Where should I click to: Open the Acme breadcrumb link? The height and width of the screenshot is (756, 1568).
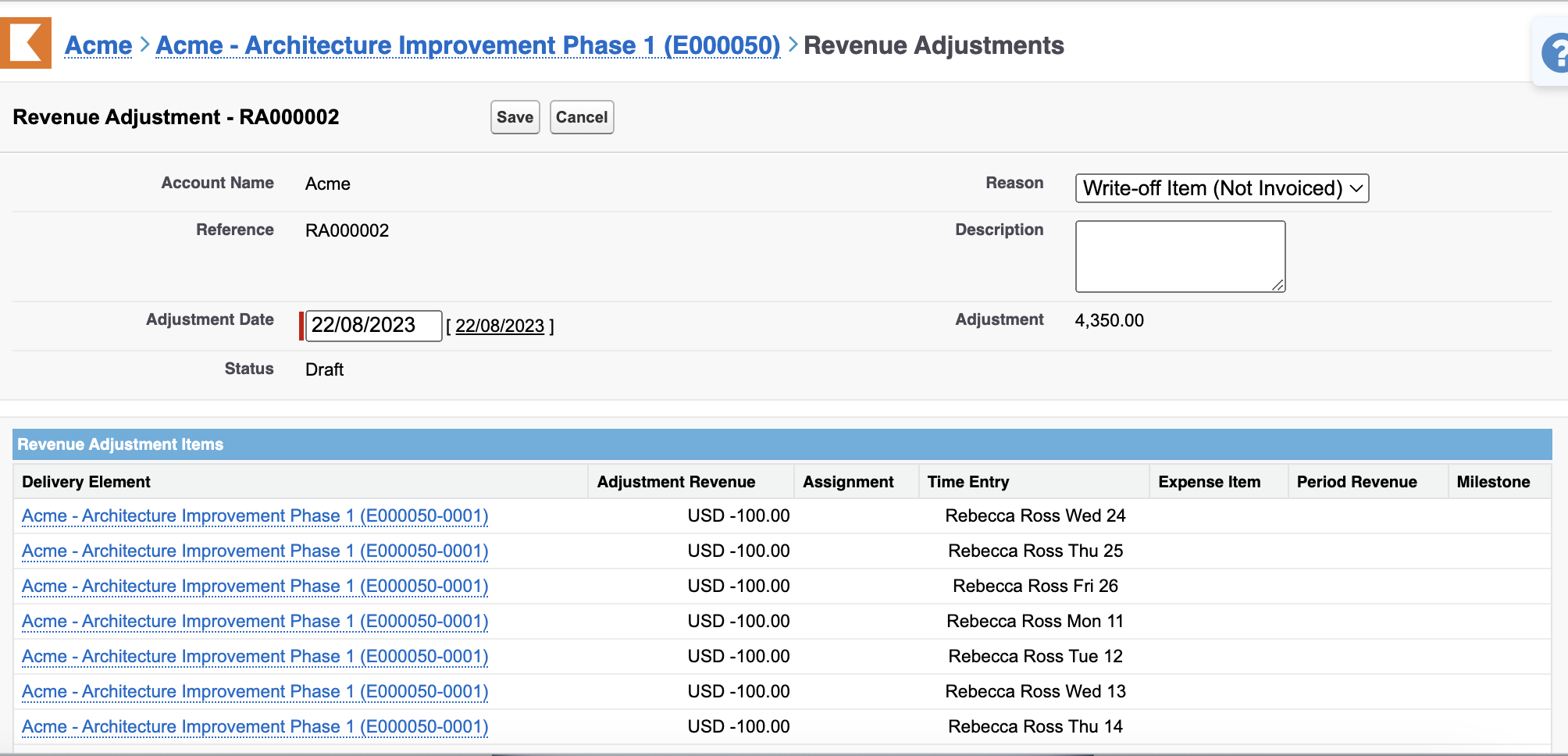pos(98,45)
